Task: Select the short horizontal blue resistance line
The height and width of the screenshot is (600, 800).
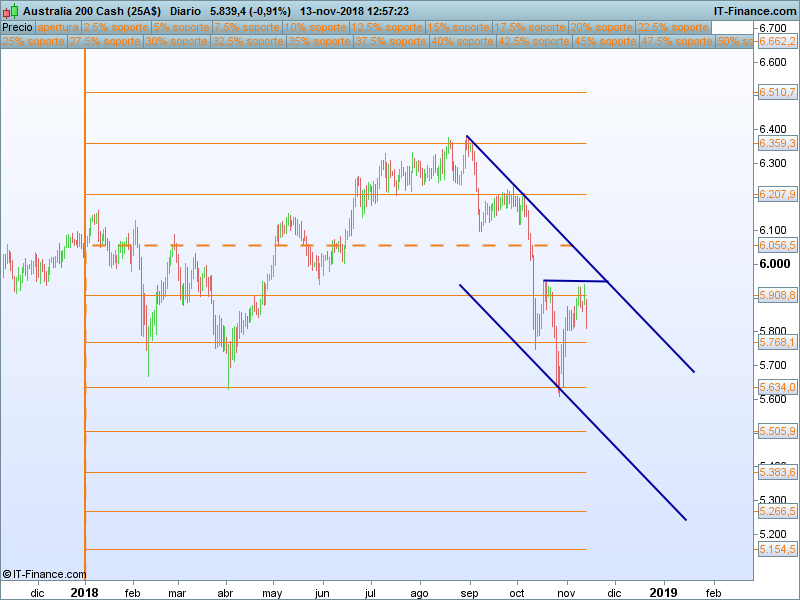Action: (x=576, y=281)
